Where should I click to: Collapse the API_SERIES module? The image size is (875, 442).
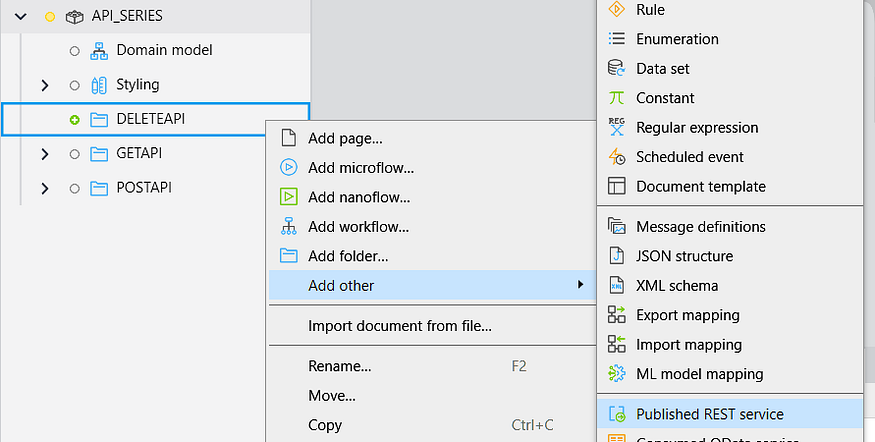(x=22, y=16)
